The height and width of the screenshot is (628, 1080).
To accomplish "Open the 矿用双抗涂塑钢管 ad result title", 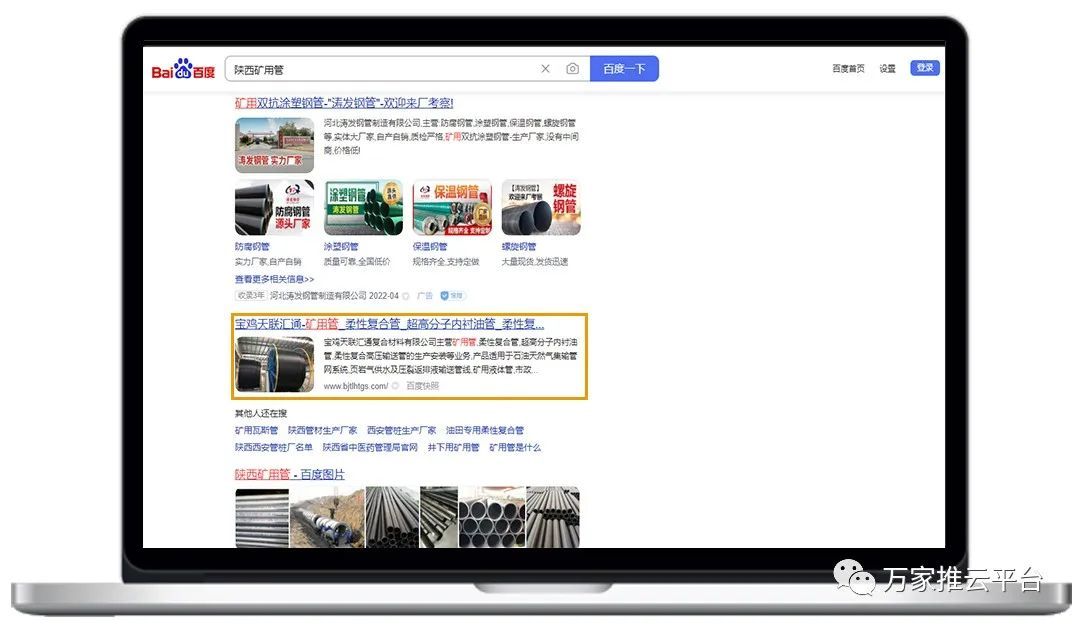I will tap(344, 103).
